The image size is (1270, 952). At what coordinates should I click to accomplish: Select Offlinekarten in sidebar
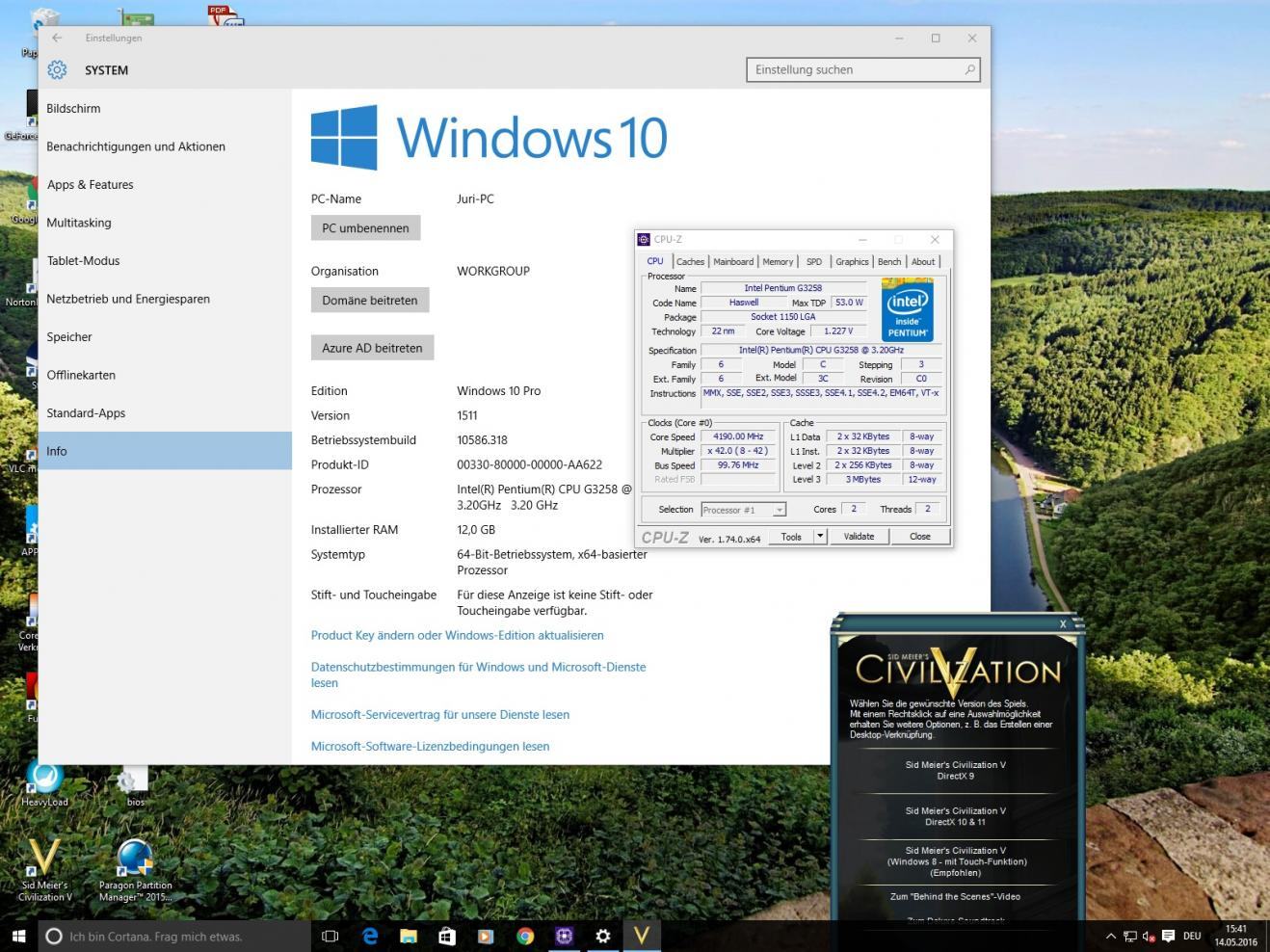coord(165,375)
